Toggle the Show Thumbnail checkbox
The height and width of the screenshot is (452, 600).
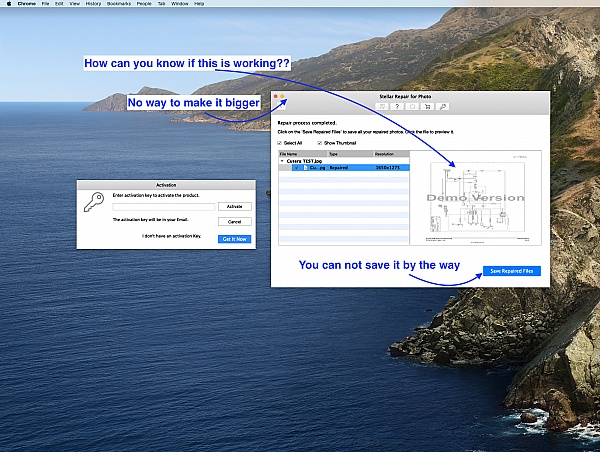coord(320,143)
